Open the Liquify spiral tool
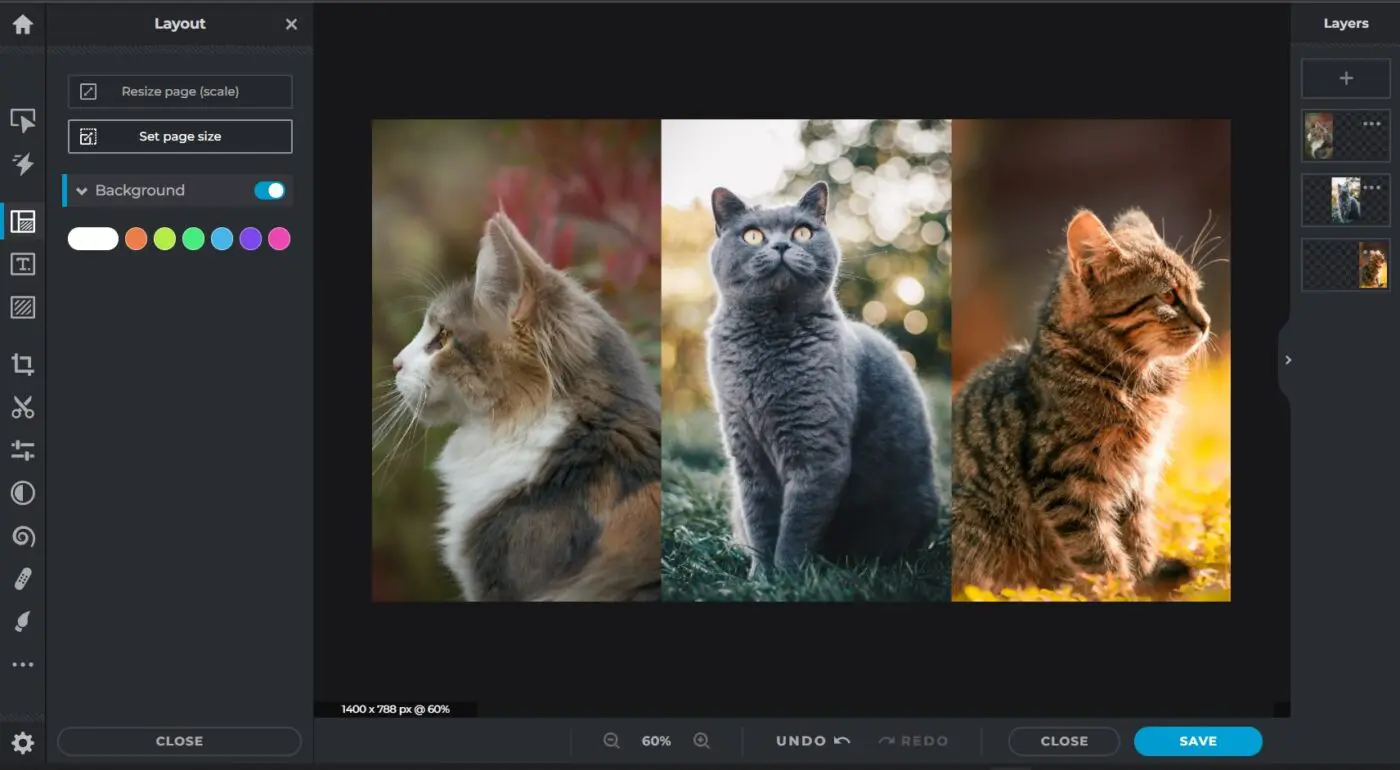The image size is (1400, 770). pyautogui.click(x=22, y=536)
